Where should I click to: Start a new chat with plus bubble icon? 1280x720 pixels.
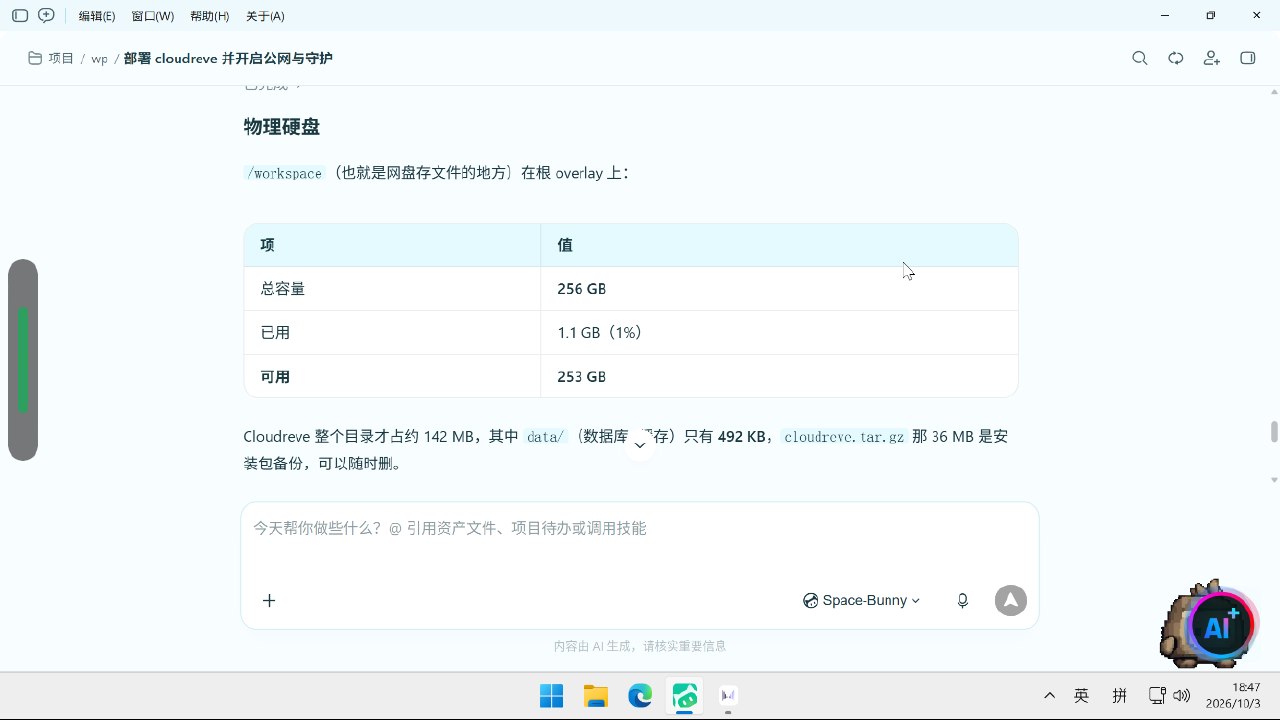46,16
